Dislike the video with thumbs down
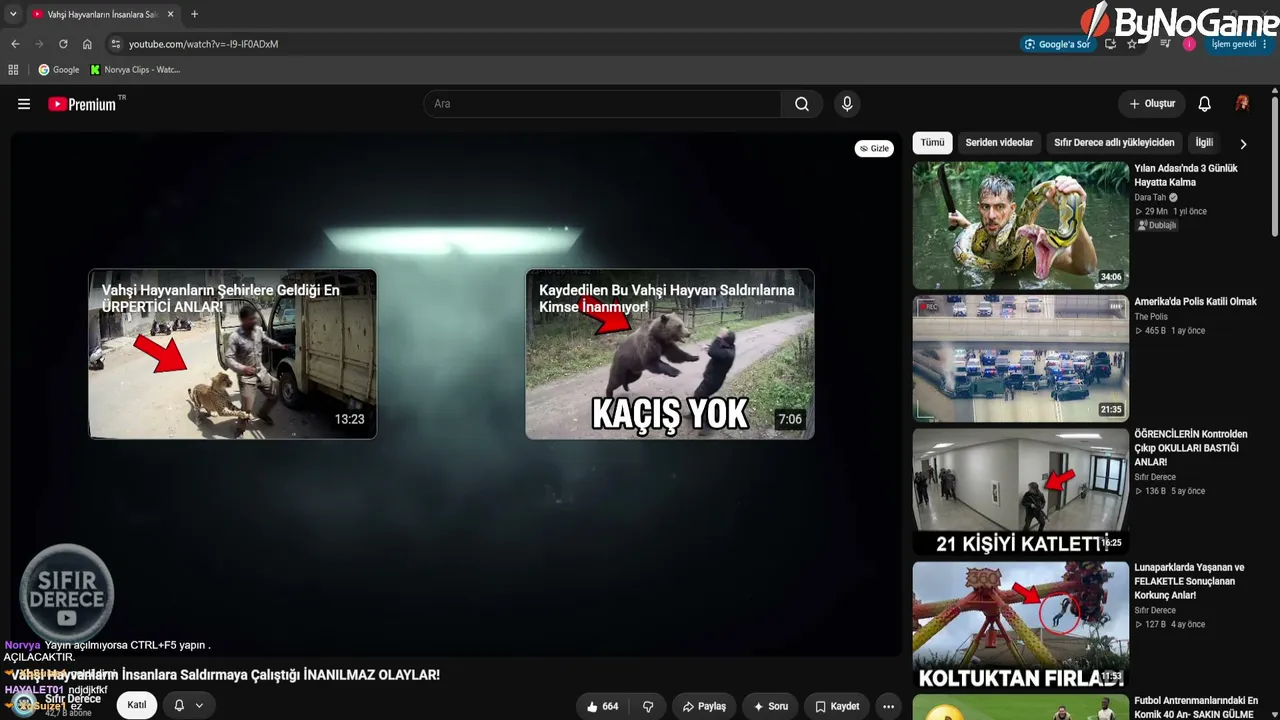 click(648, 706)
